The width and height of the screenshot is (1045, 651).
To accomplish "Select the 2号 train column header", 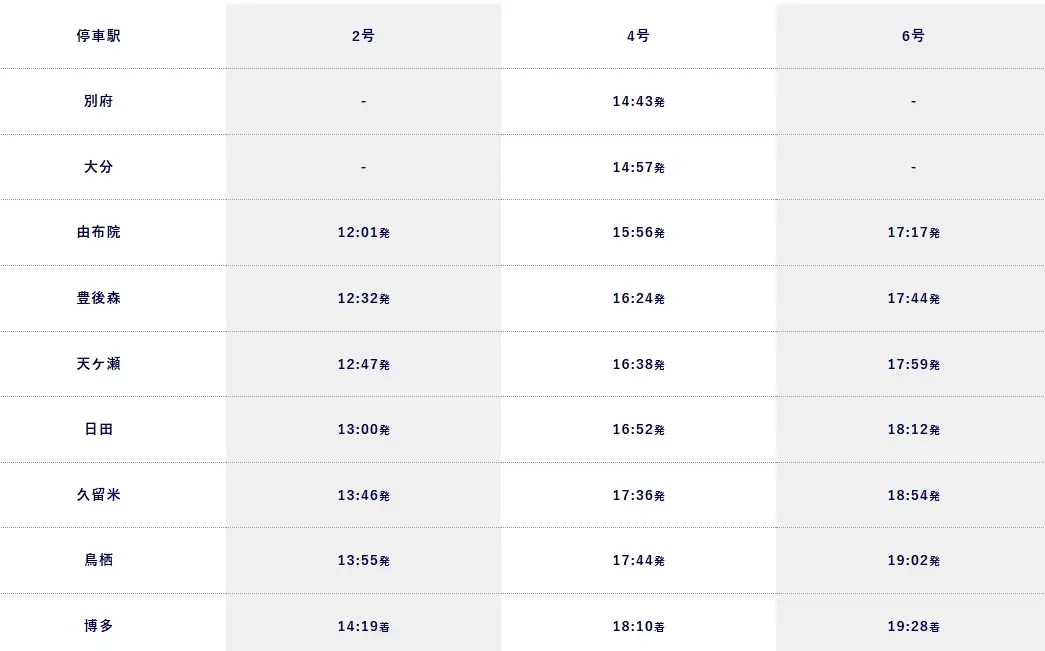I will [363, 36].
